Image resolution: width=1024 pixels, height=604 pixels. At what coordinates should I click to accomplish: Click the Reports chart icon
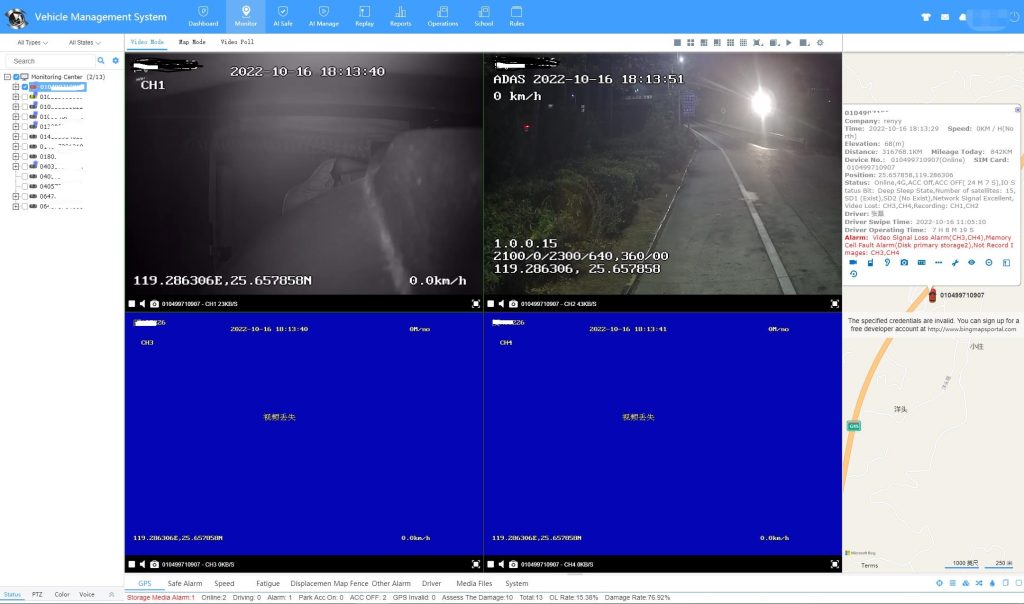(x=400, y=15)
